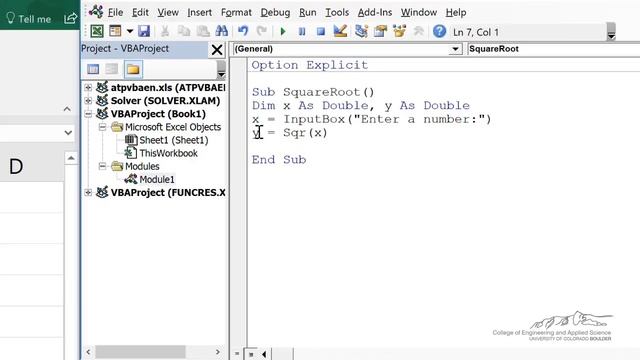Click the End Sub line in code
This screenshot has width=640, height=360.
click(x=279, y=160)
